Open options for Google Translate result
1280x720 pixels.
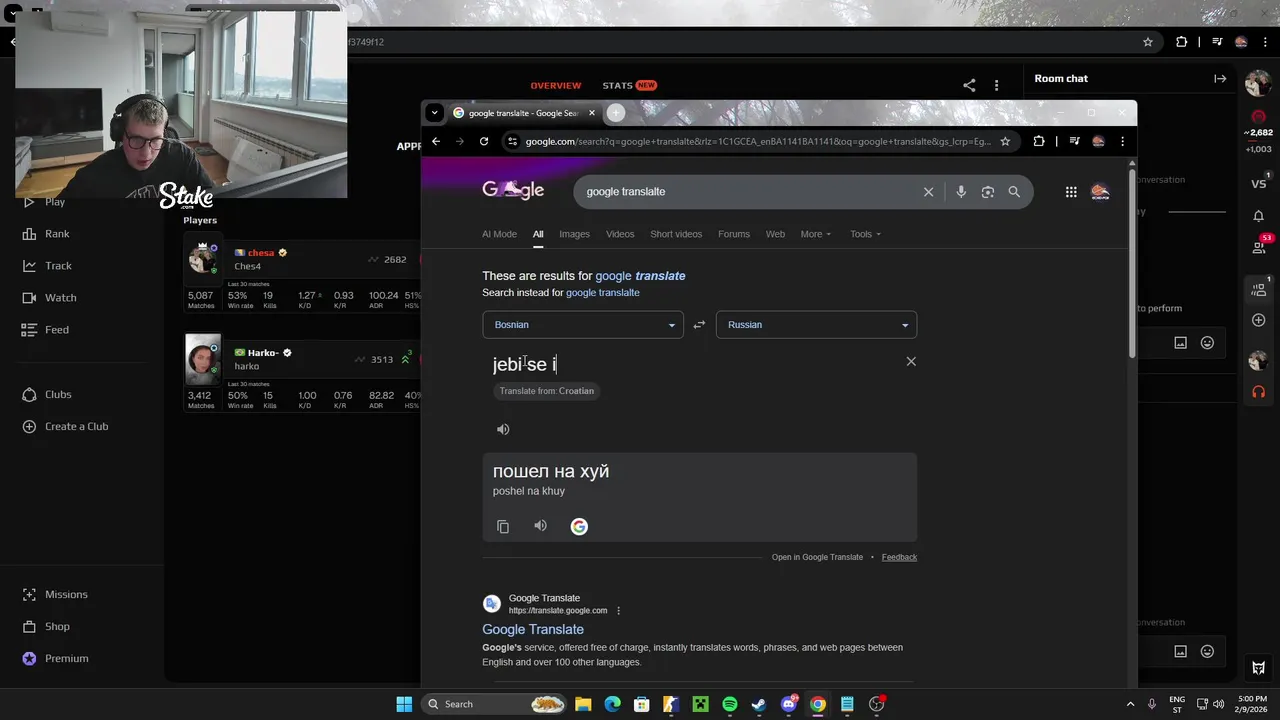(x=618, y=610)
